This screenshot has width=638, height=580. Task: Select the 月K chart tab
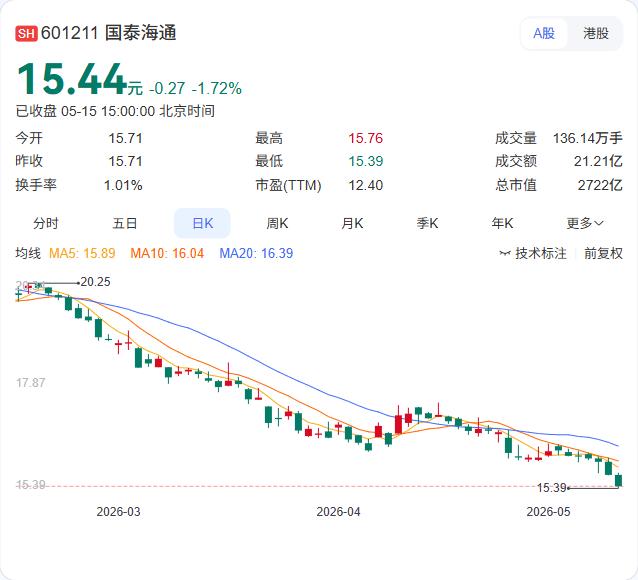pos(352,223)
